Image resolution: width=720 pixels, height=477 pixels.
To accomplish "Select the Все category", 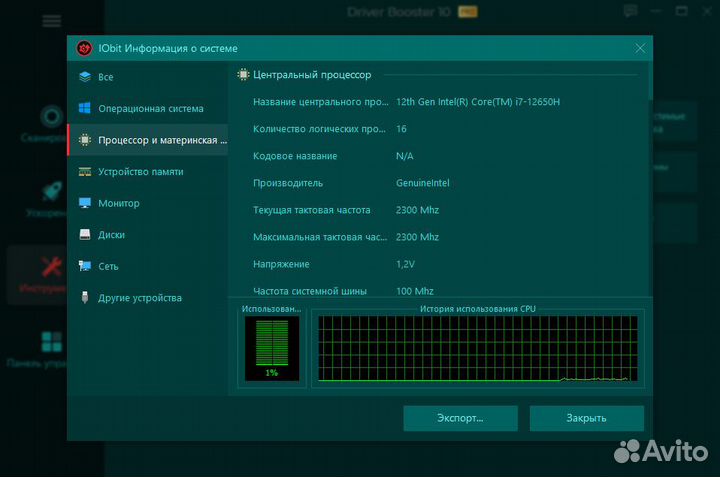I will [x=148, y=77].
